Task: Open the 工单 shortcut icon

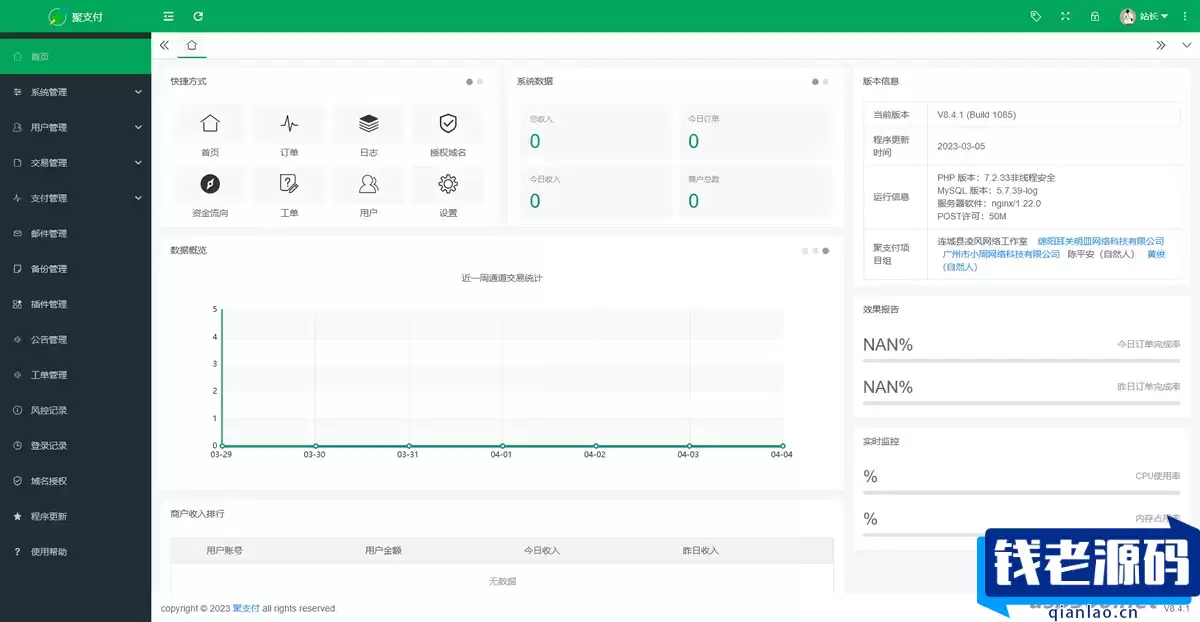Action: click(x=289, y=184)
